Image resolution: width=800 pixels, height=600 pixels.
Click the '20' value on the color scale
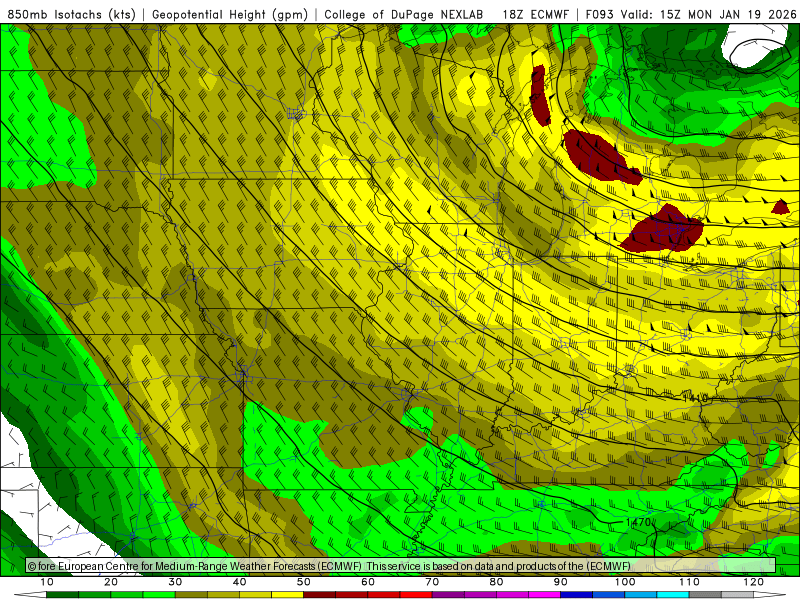click(x=111, y=582)
